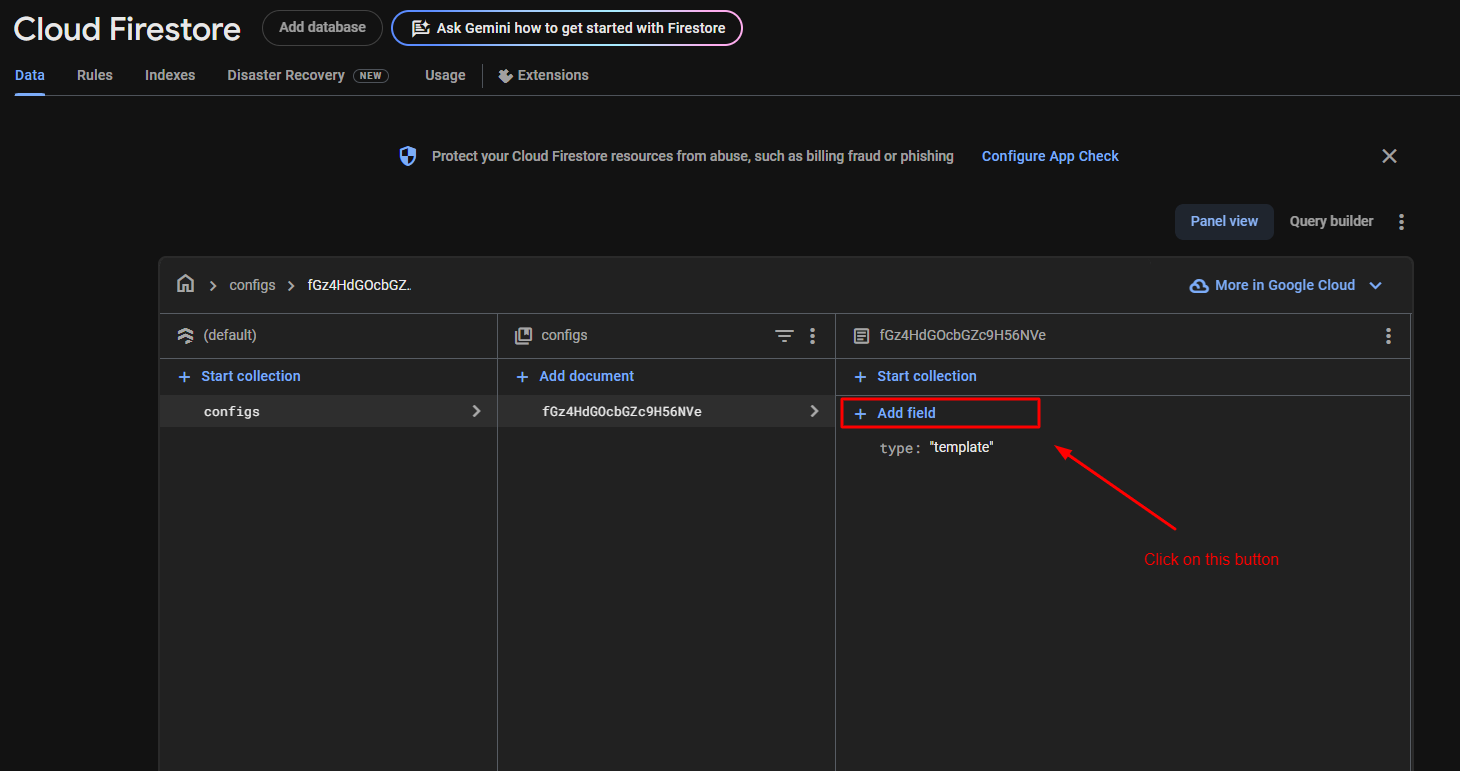The width and height of the screenshot is (1460, 771).
Task: Open filter icon in configs column
Action: pyautogui.click(x=784, y=336)
